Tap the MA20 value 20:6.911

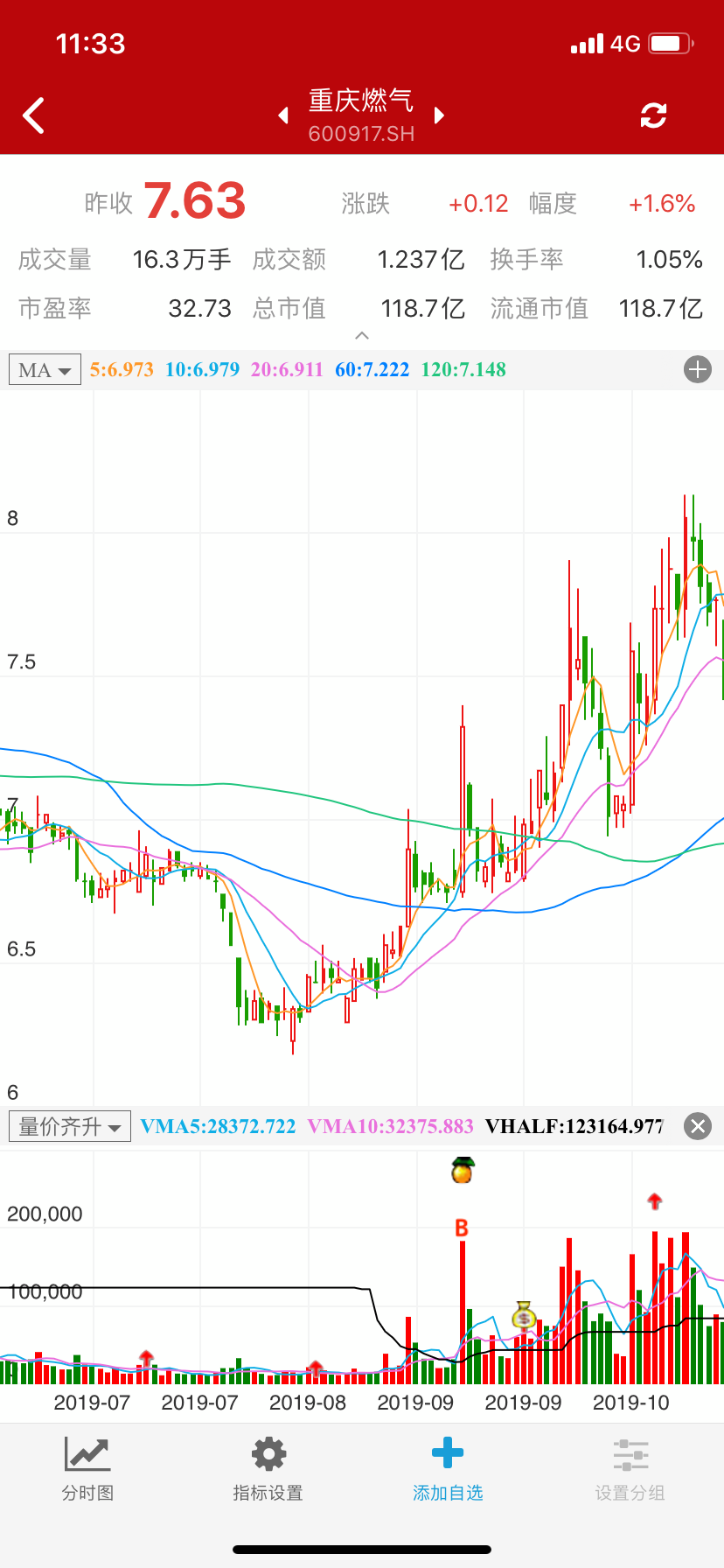pyautogui.click(x=287, y=369)
